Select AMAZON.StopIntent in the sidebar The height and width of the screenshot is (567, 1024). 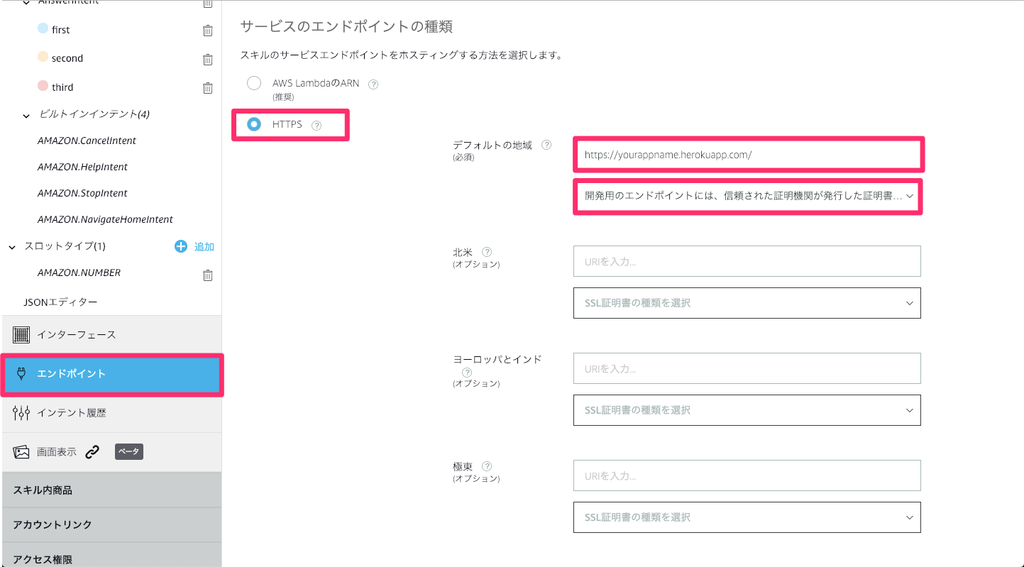[x=82, y=193]
